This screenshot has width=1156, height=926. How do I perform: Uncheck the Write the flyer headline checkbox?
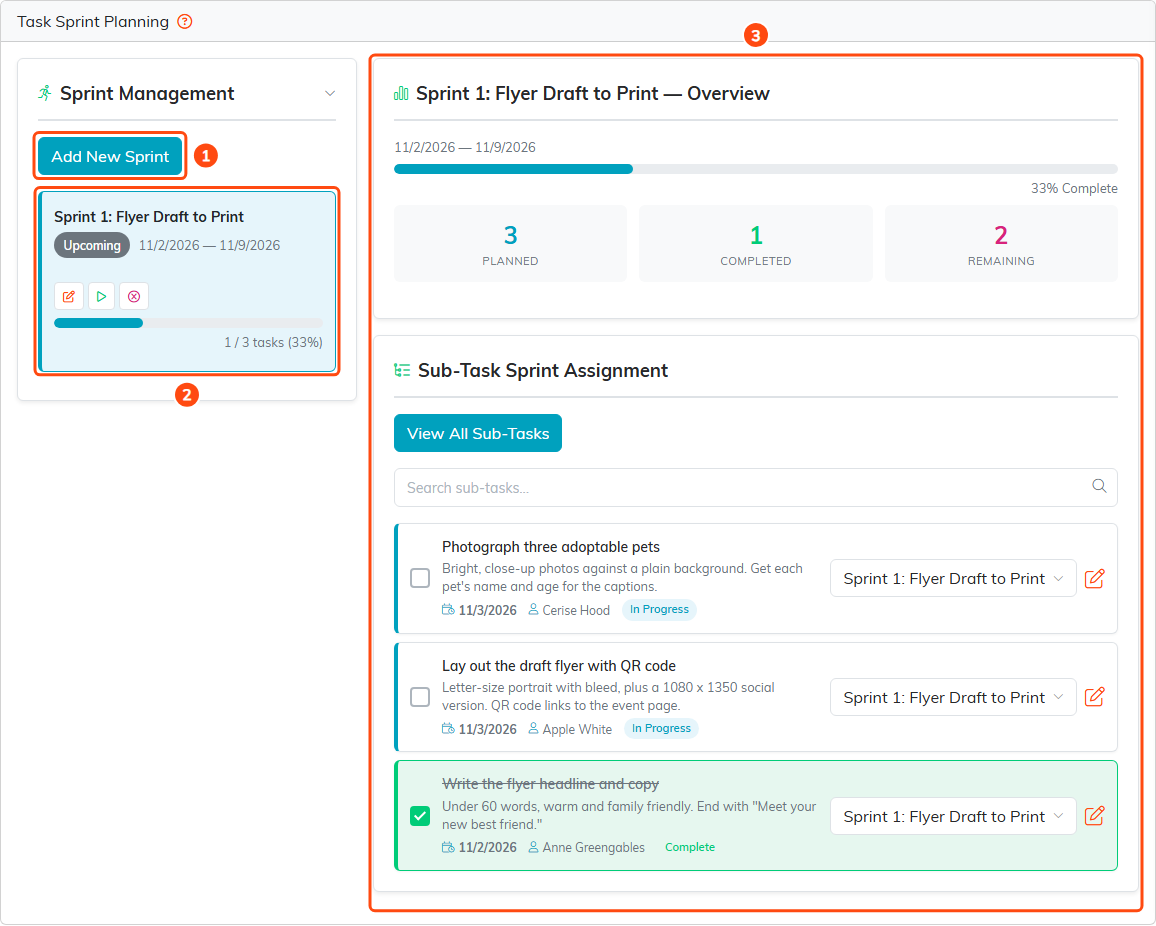(420, 816)
